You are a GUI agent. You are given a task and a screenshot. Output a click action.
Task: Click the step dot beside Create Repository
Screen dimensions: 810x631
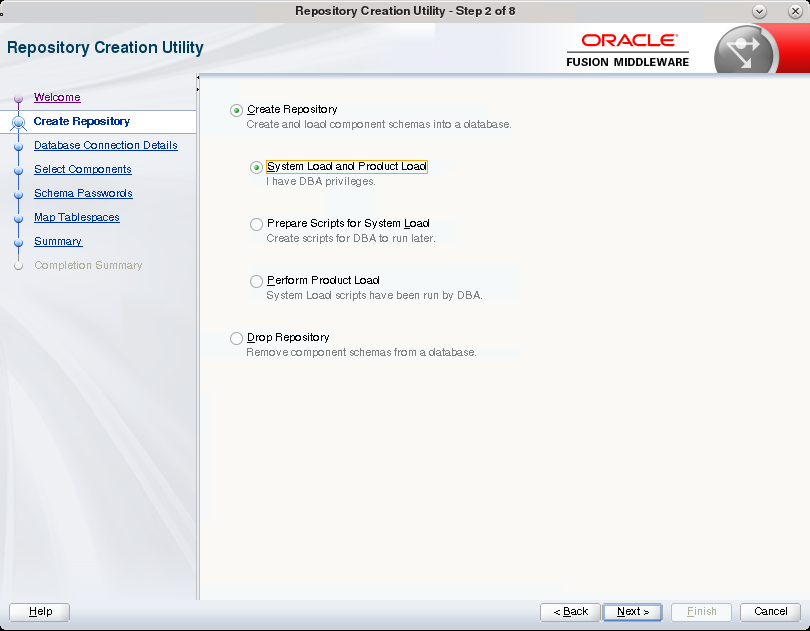point(17,121)
